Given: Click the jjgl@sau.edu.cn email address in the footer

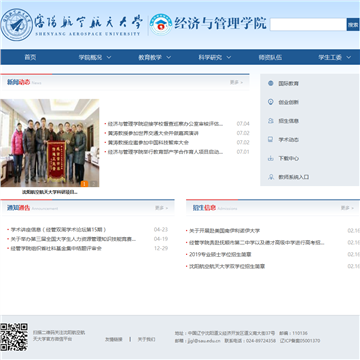Looking at the screenshot, I should (204, 341).
